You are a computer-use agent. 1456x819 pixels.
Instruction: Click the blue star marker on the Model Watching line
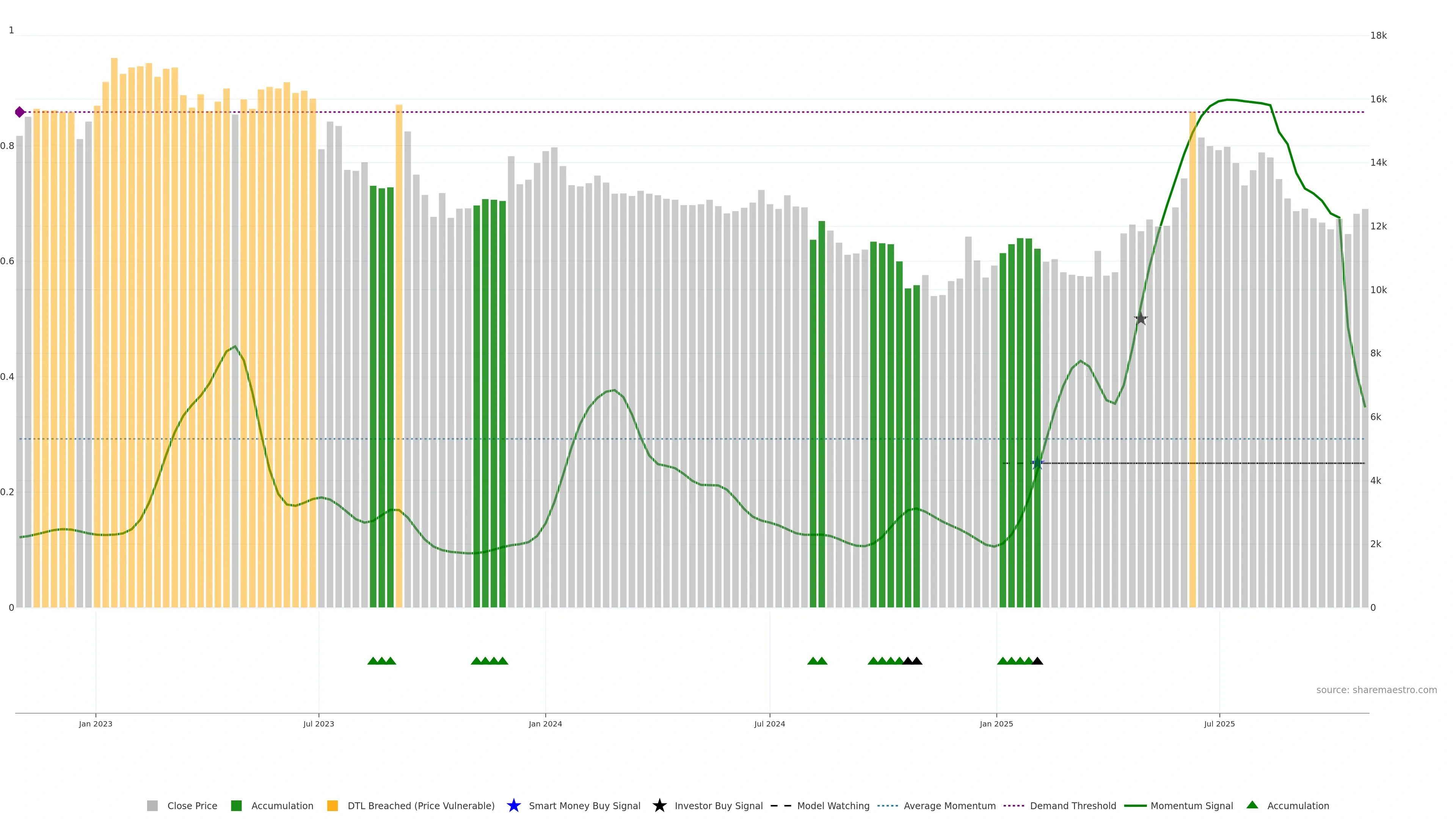click(1037, 463)
